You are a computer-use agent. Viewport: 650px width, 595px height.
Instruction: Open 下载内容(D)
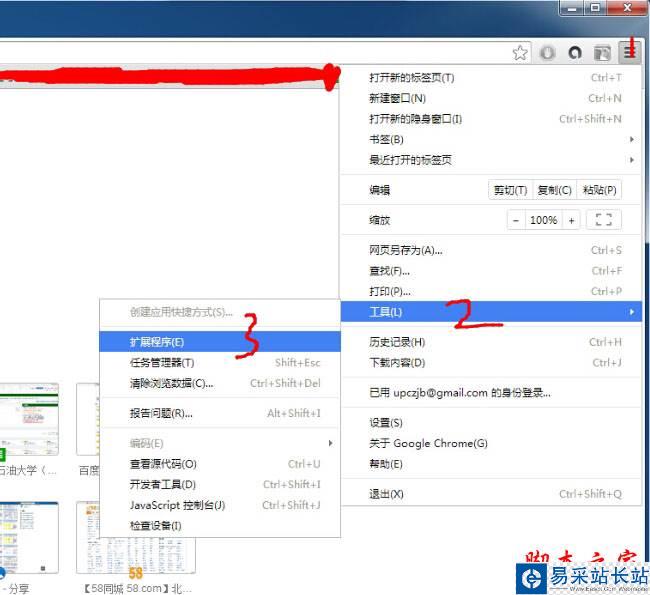click(491, 363)
